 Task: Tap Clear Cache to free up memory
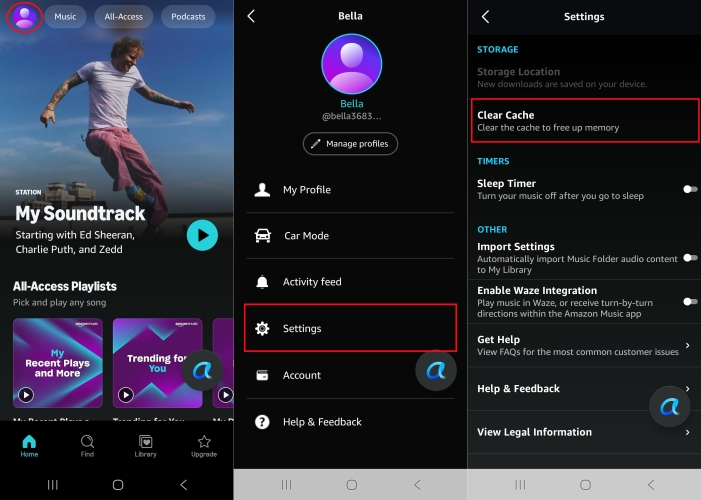585,121
